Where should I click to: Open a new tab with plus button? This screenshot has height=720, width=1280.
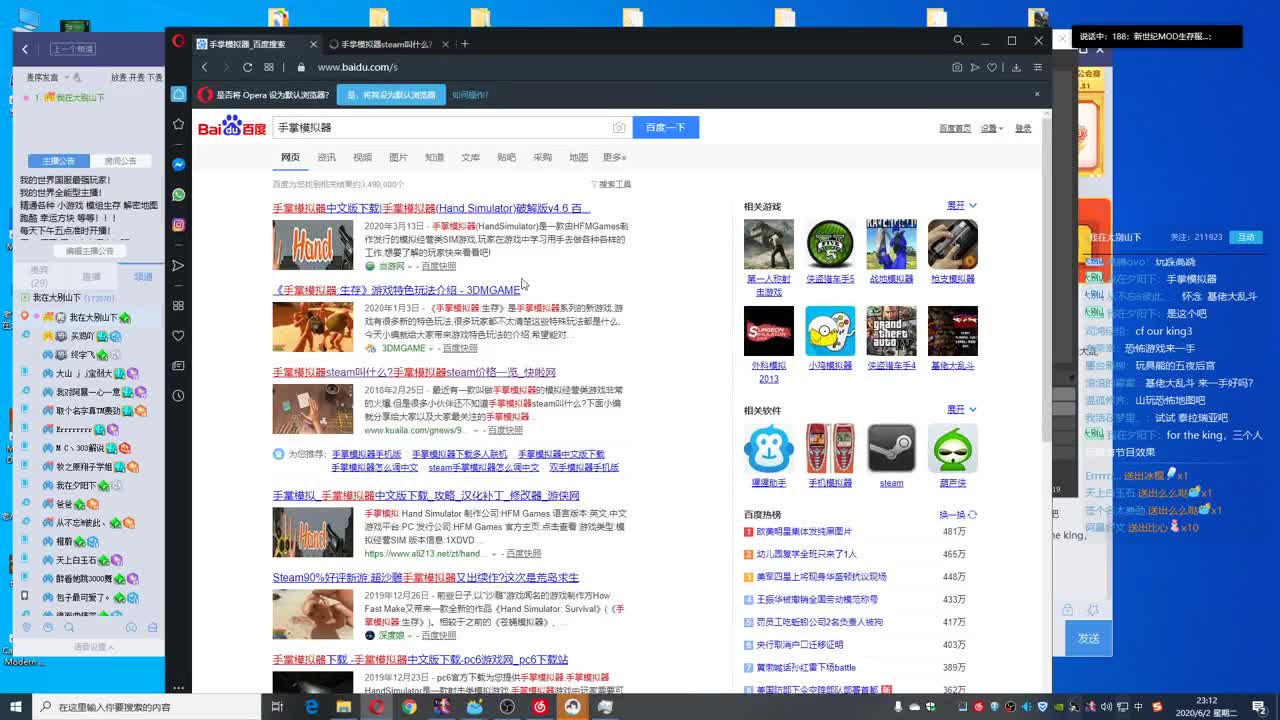(464, 44)
